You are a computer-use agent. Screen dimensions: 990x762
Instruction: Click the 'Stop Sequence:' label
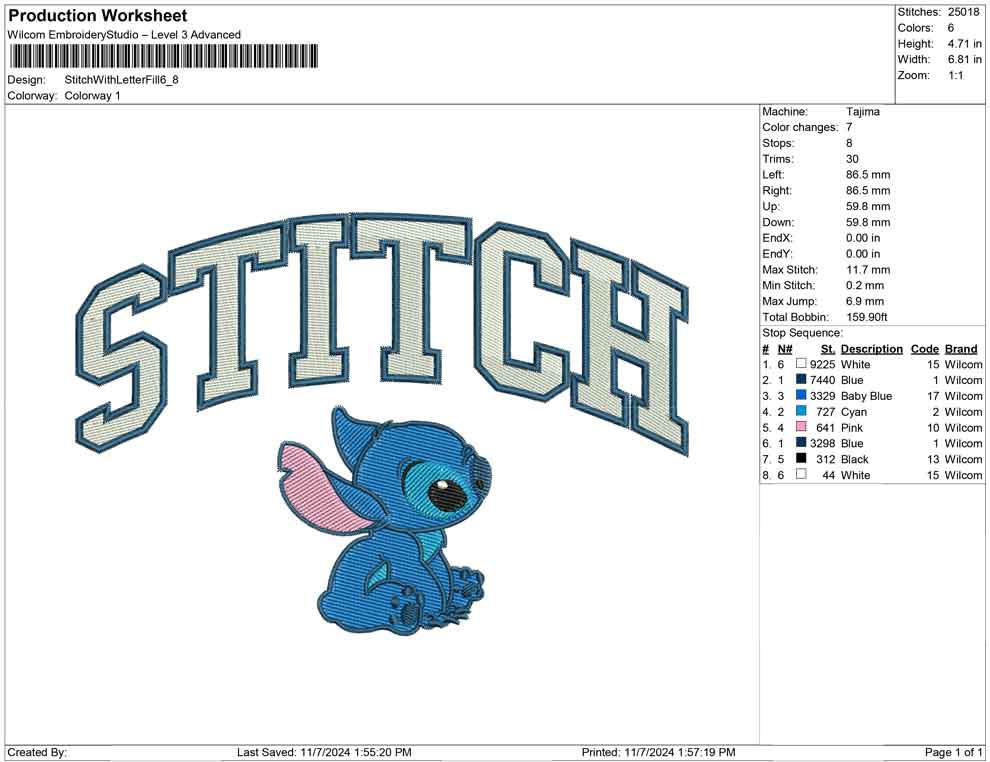(x=802, y=333)
